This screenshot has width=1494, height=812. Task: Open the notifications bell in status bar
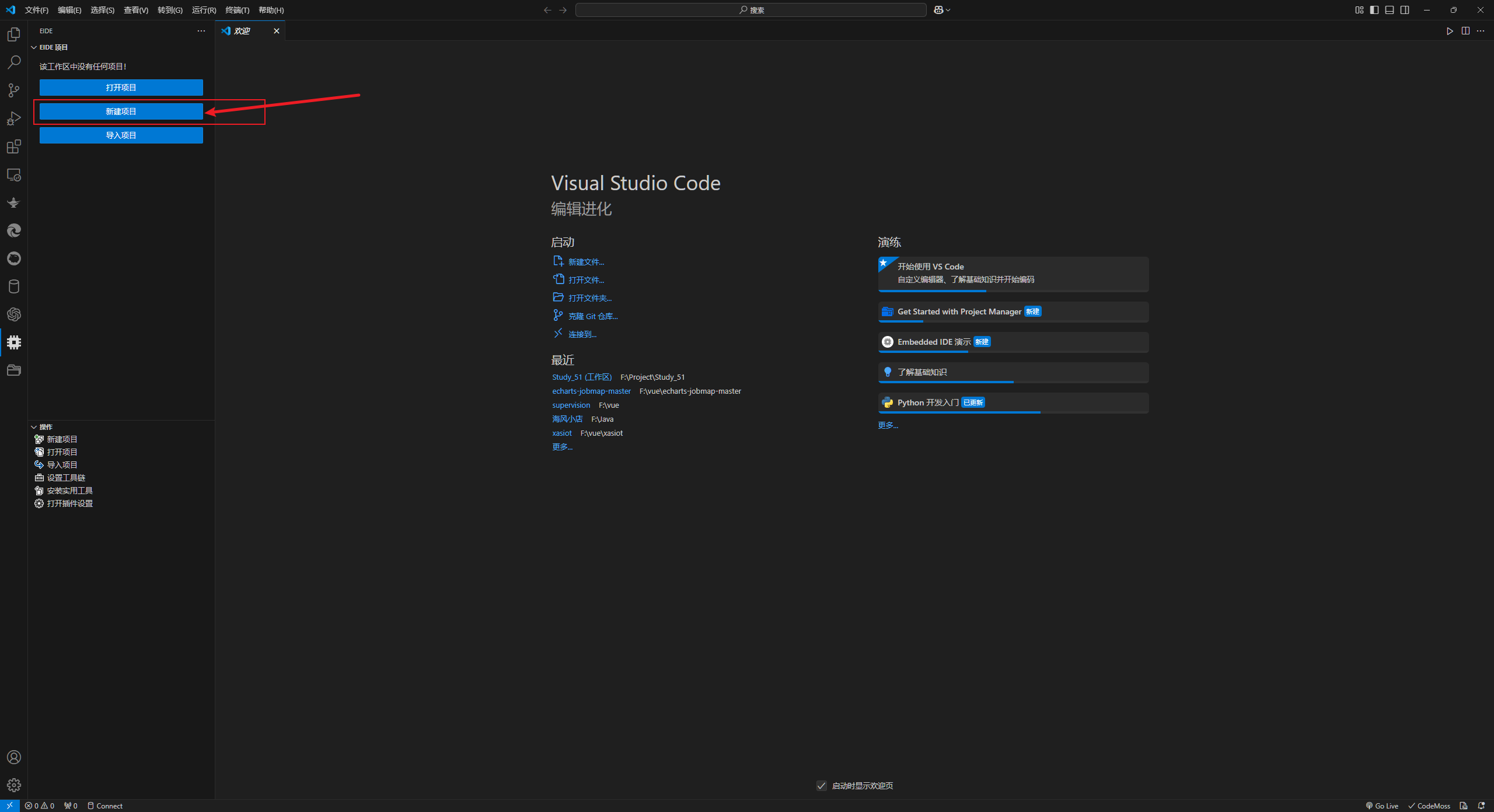[x=1481, y=806]
